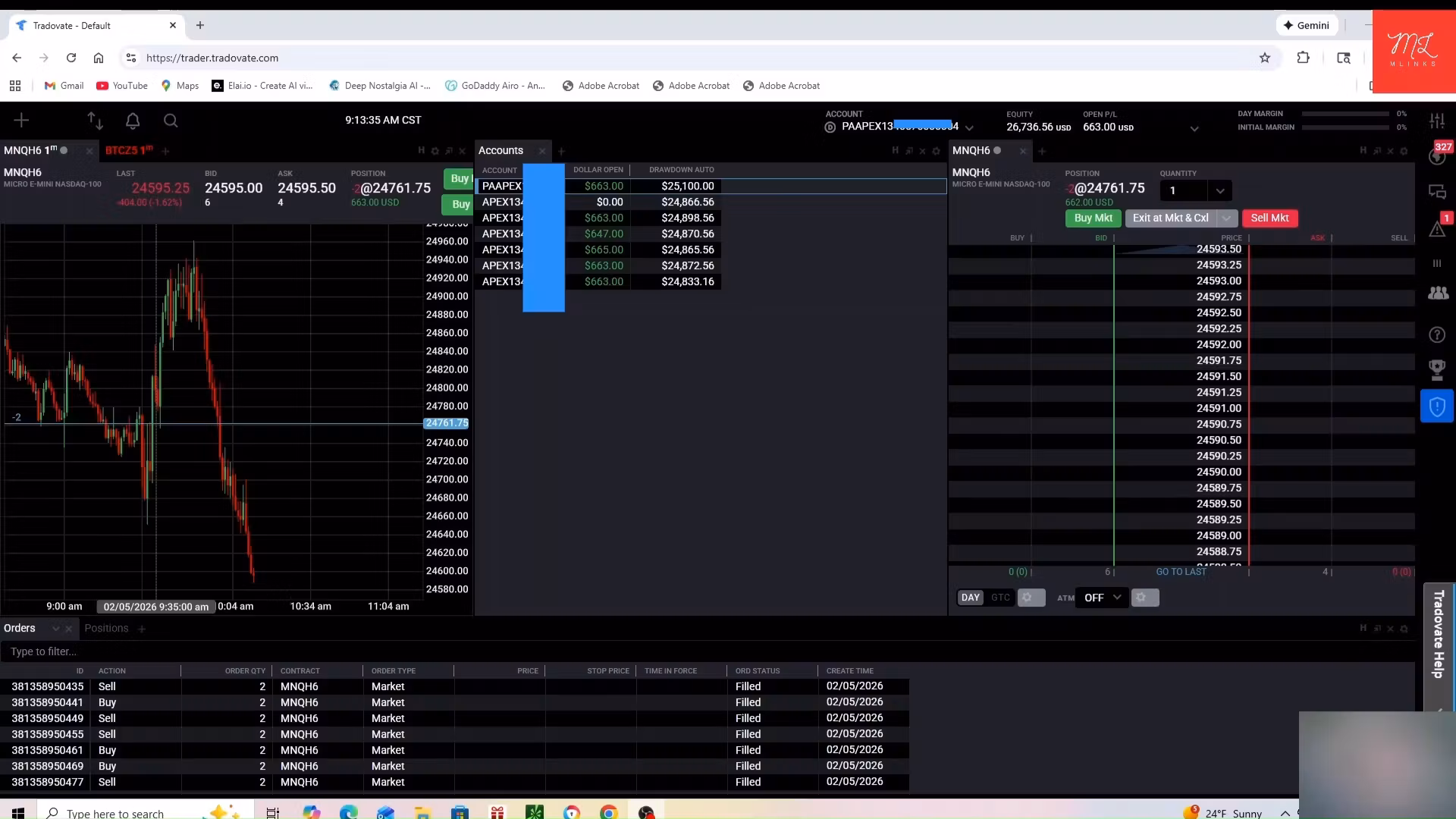Open Gmail bookmark

[x=64, y=86]
